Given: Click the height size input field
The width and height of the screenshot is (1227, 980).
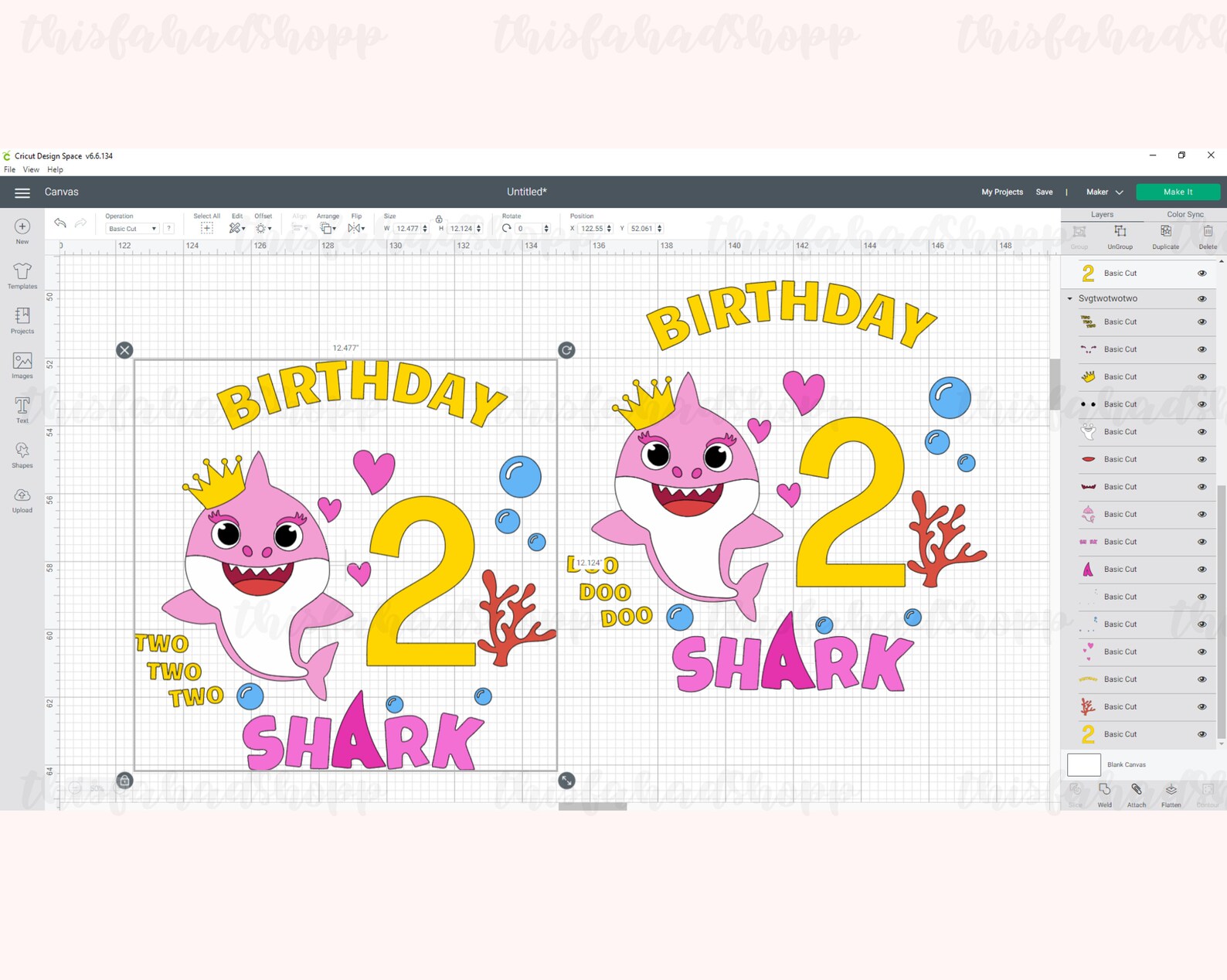Looking at the screenshot, I should 461,229.
